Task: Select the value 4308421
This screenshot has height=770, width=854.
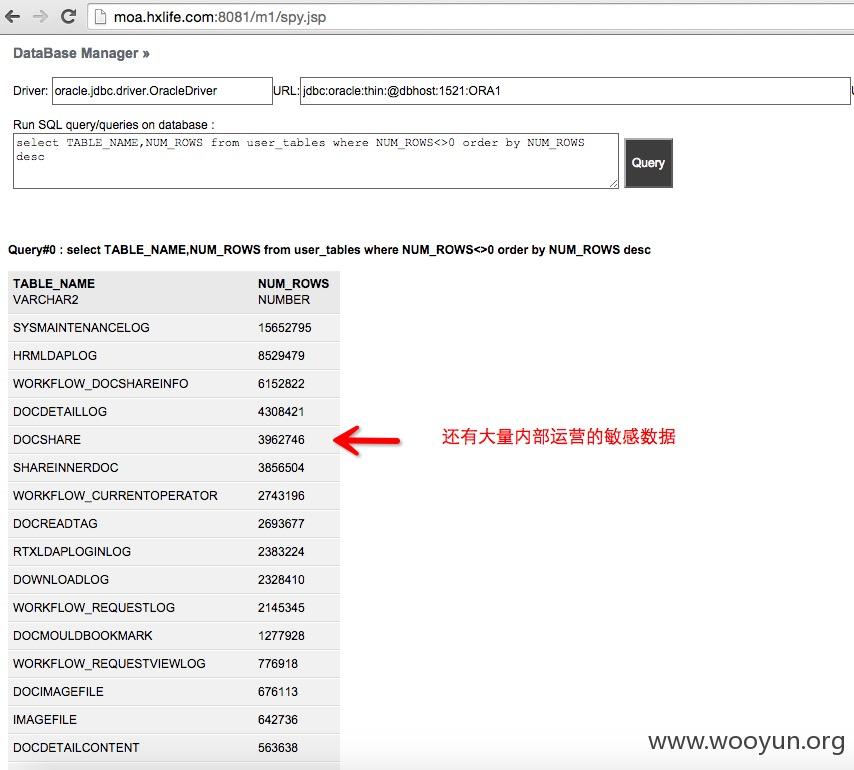Action: tap(281, 412)
